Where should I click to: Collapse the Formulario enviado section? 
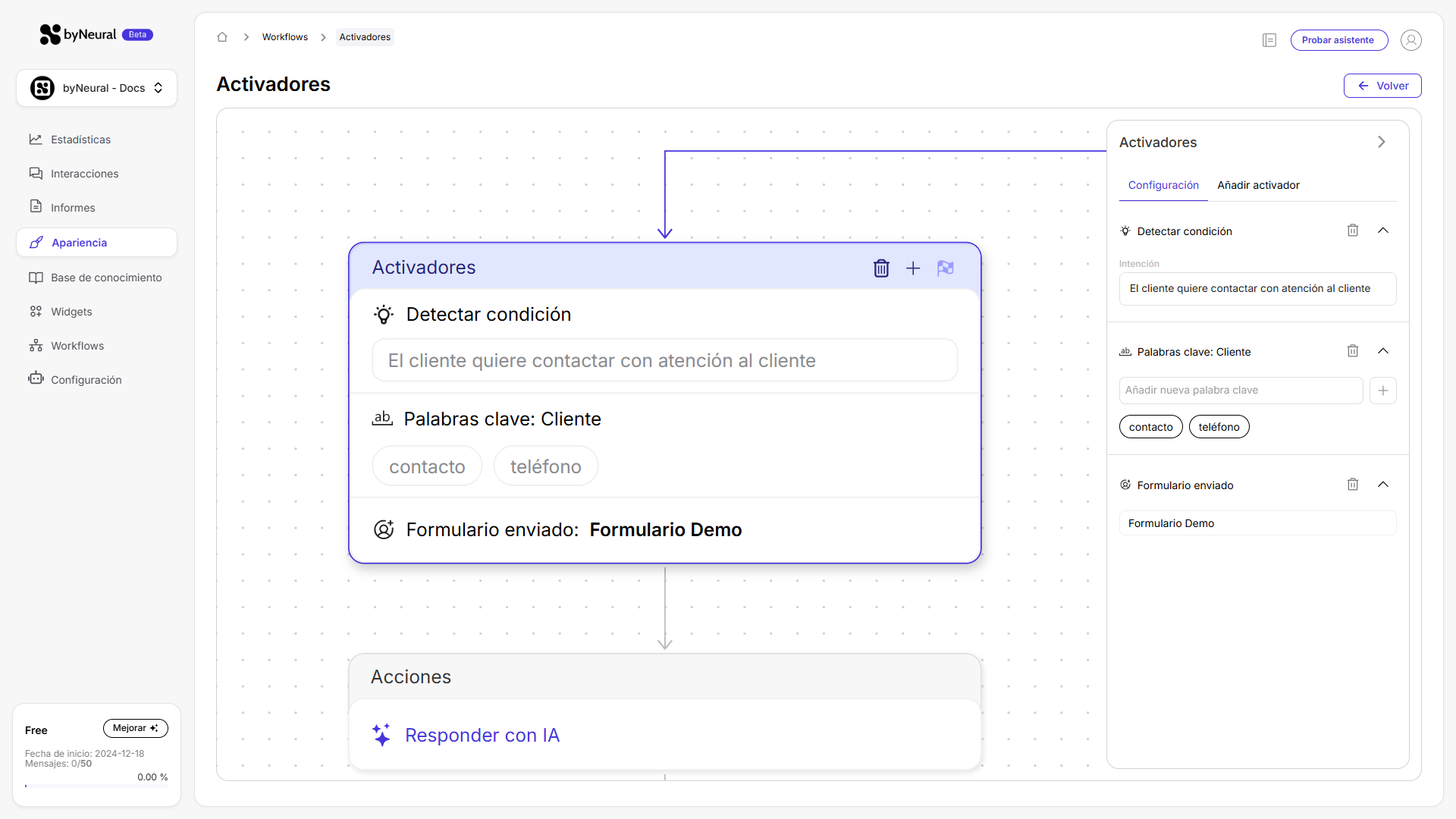click(1382, 485)
